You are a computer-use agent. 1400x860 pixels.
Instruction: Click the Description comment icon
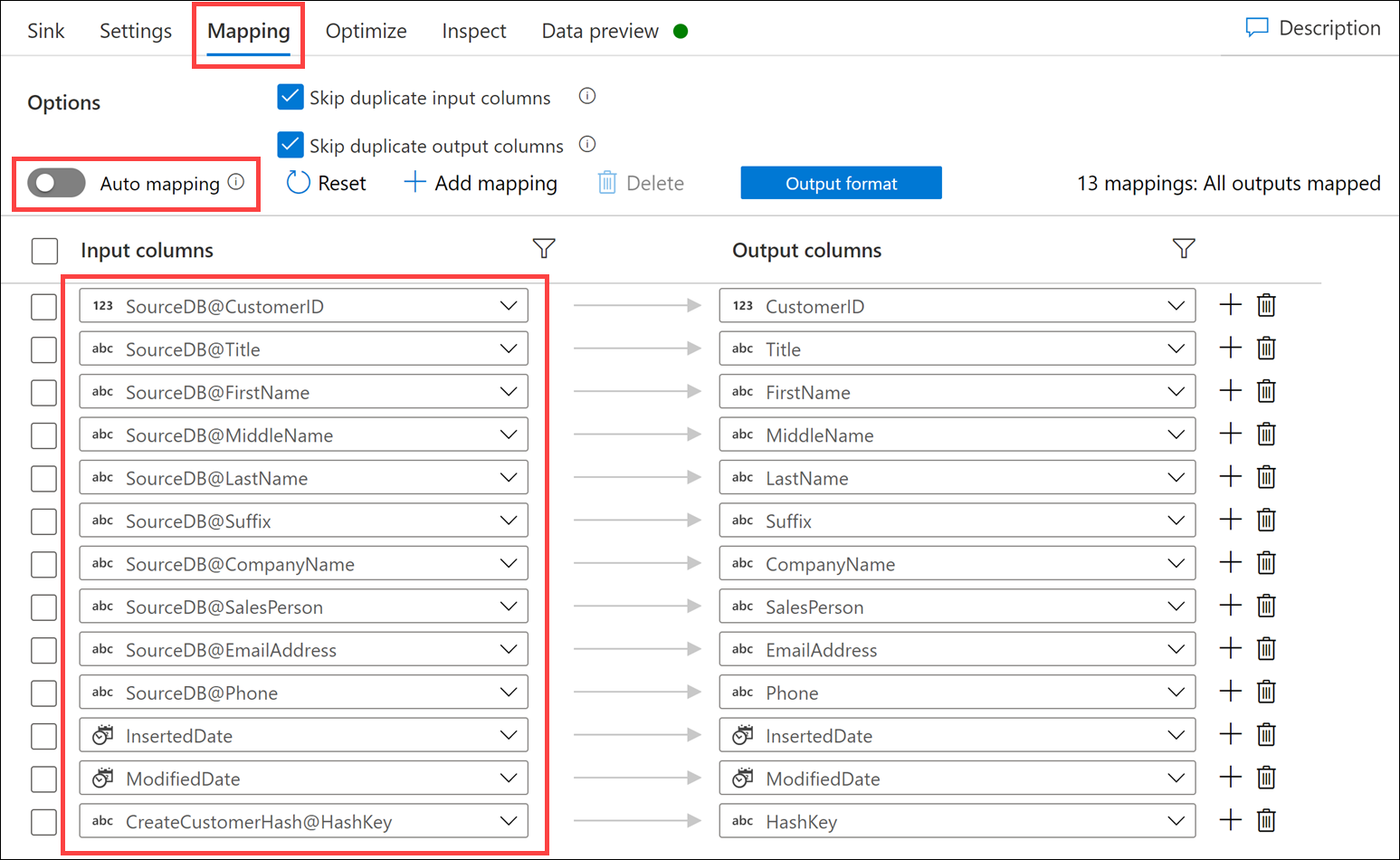pos(1257,28)
